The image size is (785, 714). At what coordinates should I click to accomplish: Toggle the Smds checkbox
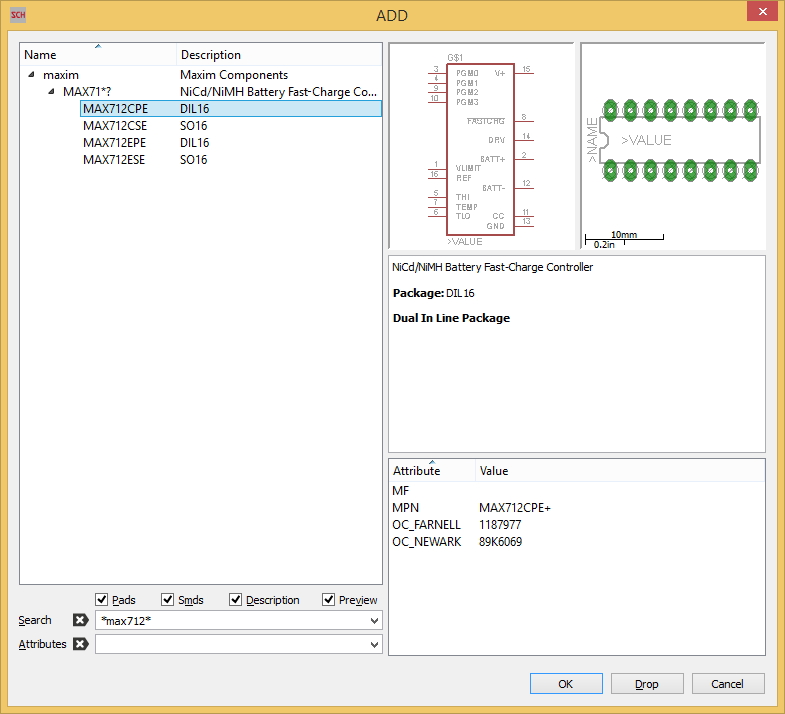(167, 599)
